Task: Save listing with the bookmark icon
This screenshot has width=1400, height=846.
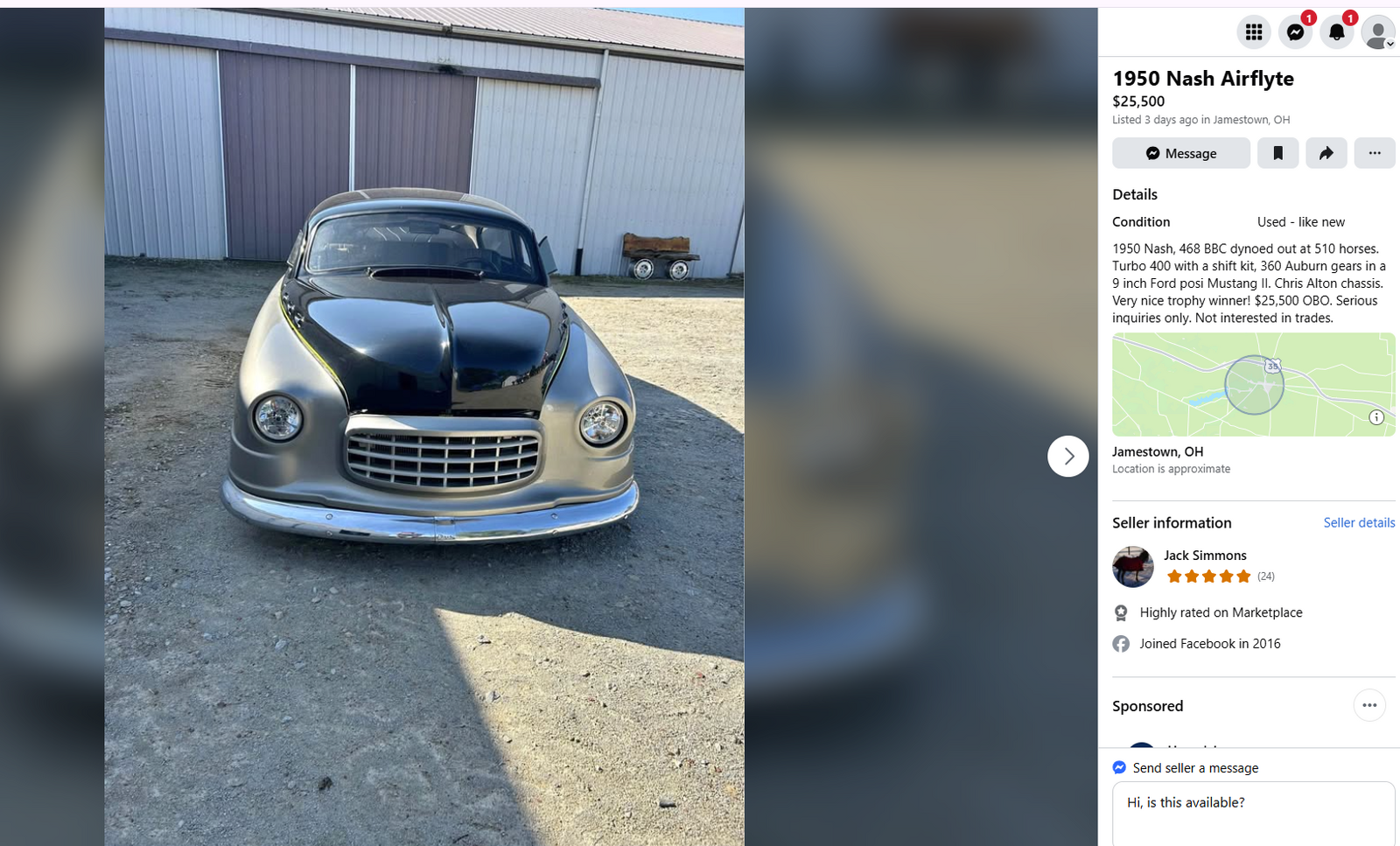Action: (x=1278, y=153)
